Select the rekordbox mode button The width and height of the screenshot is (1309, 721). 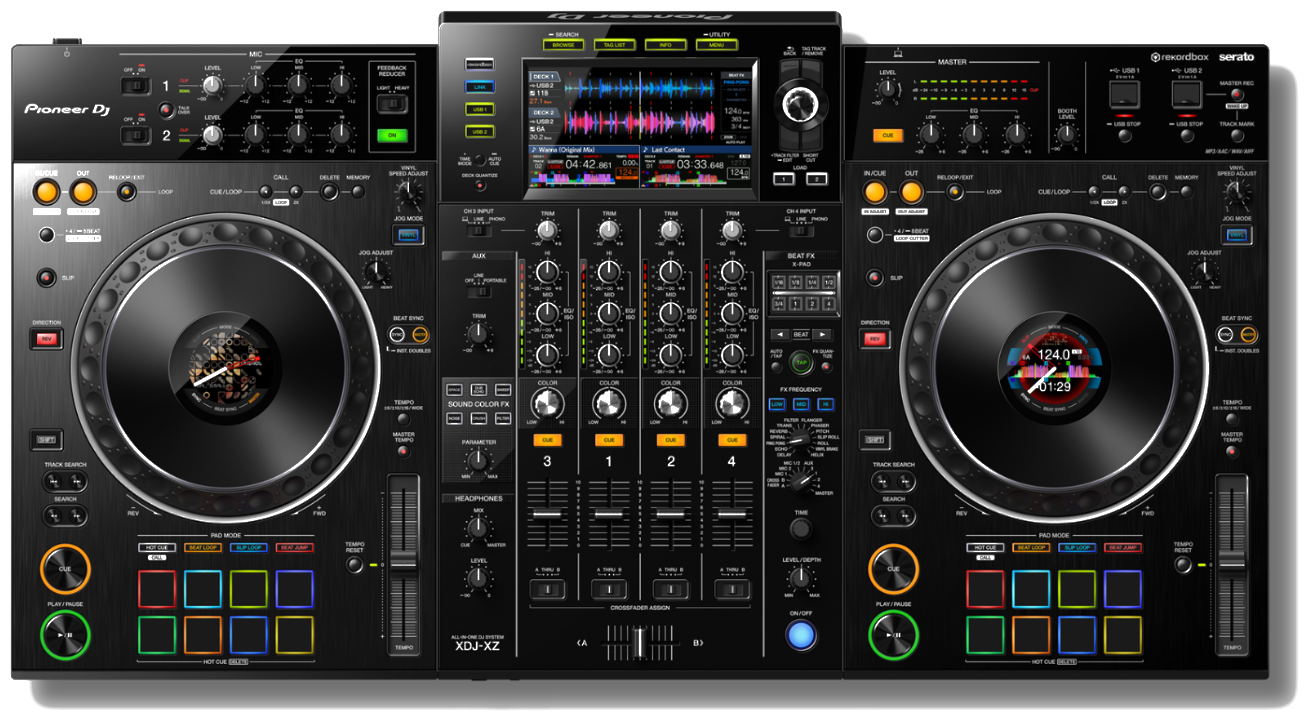[x=480, y=65]
